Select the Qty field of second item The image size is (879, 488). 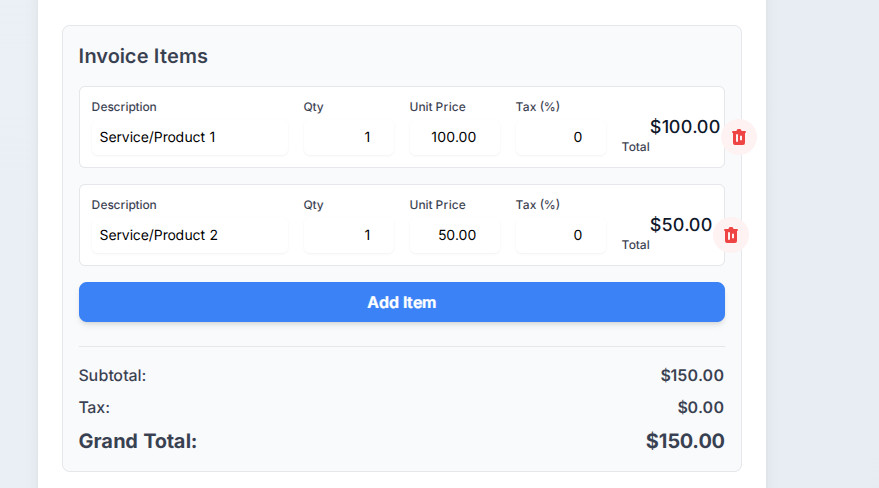(x=349, y=235)
